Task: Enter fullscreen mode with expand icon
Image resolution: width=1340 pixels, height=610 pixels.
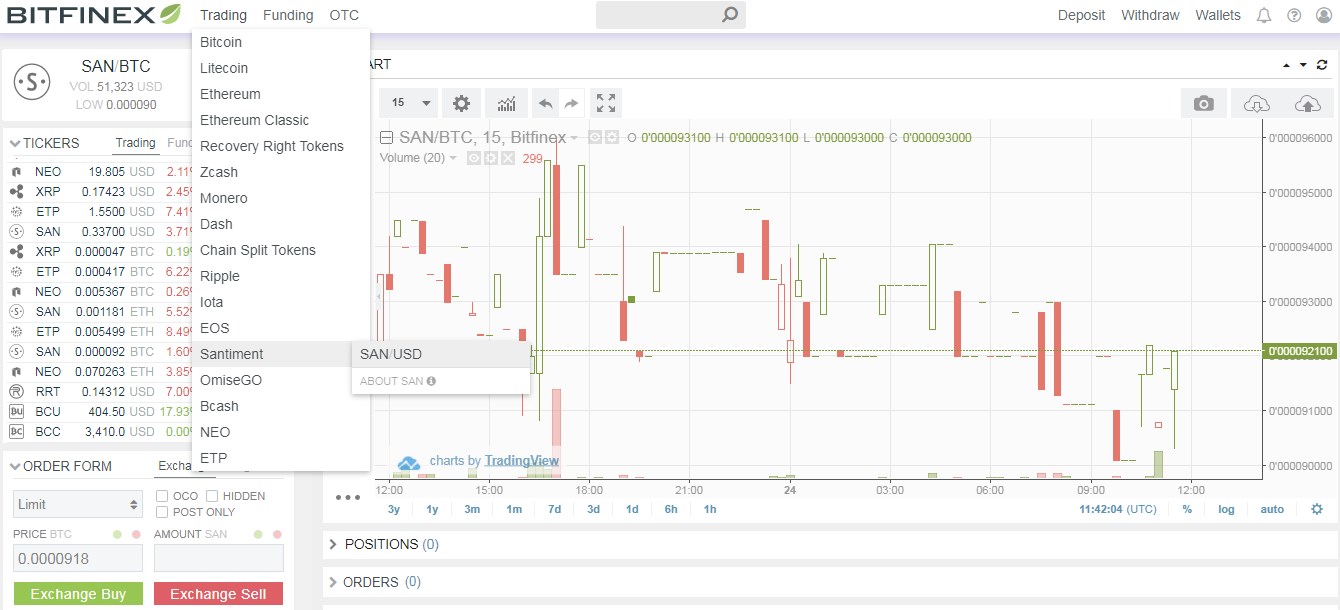Action: click(x=605, y=103)
